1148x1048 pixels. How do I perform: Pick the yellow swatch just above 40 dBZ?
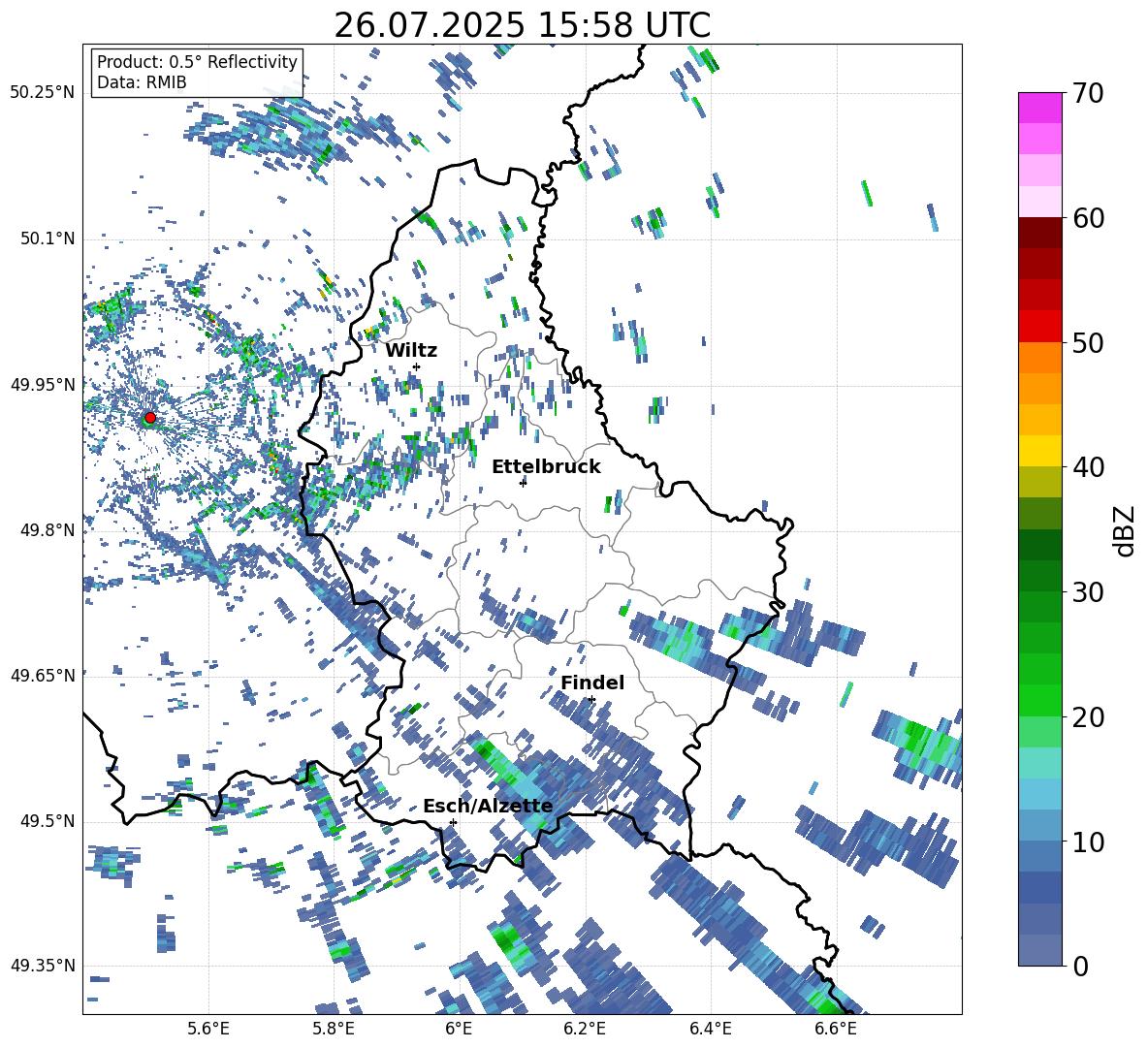[1039, 451]
